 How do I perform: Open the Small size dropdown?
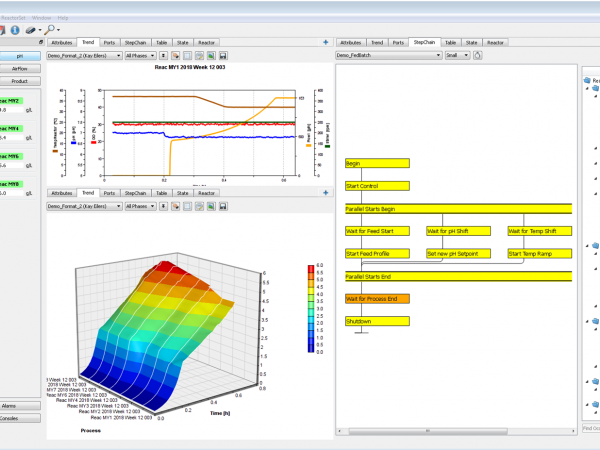click(457, 55)
